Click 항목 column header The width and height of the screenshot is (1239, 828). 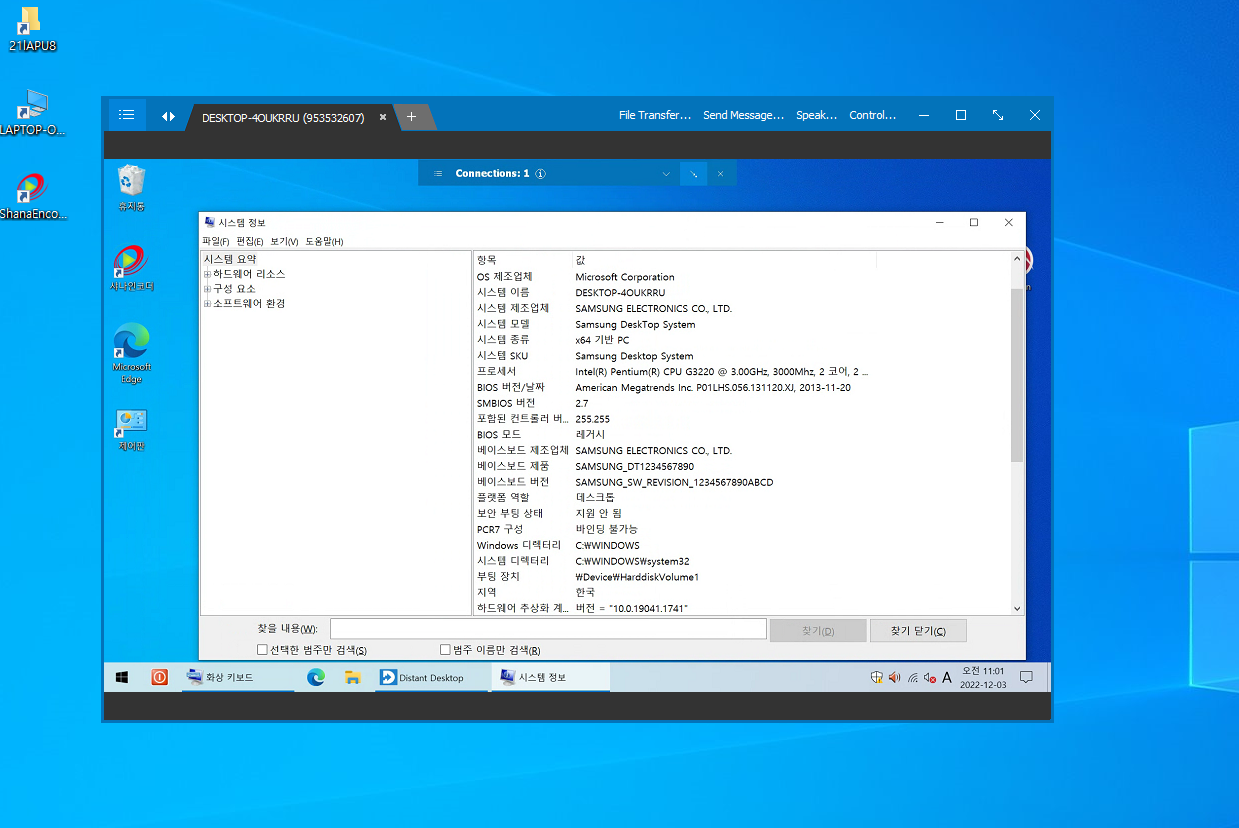523,260
